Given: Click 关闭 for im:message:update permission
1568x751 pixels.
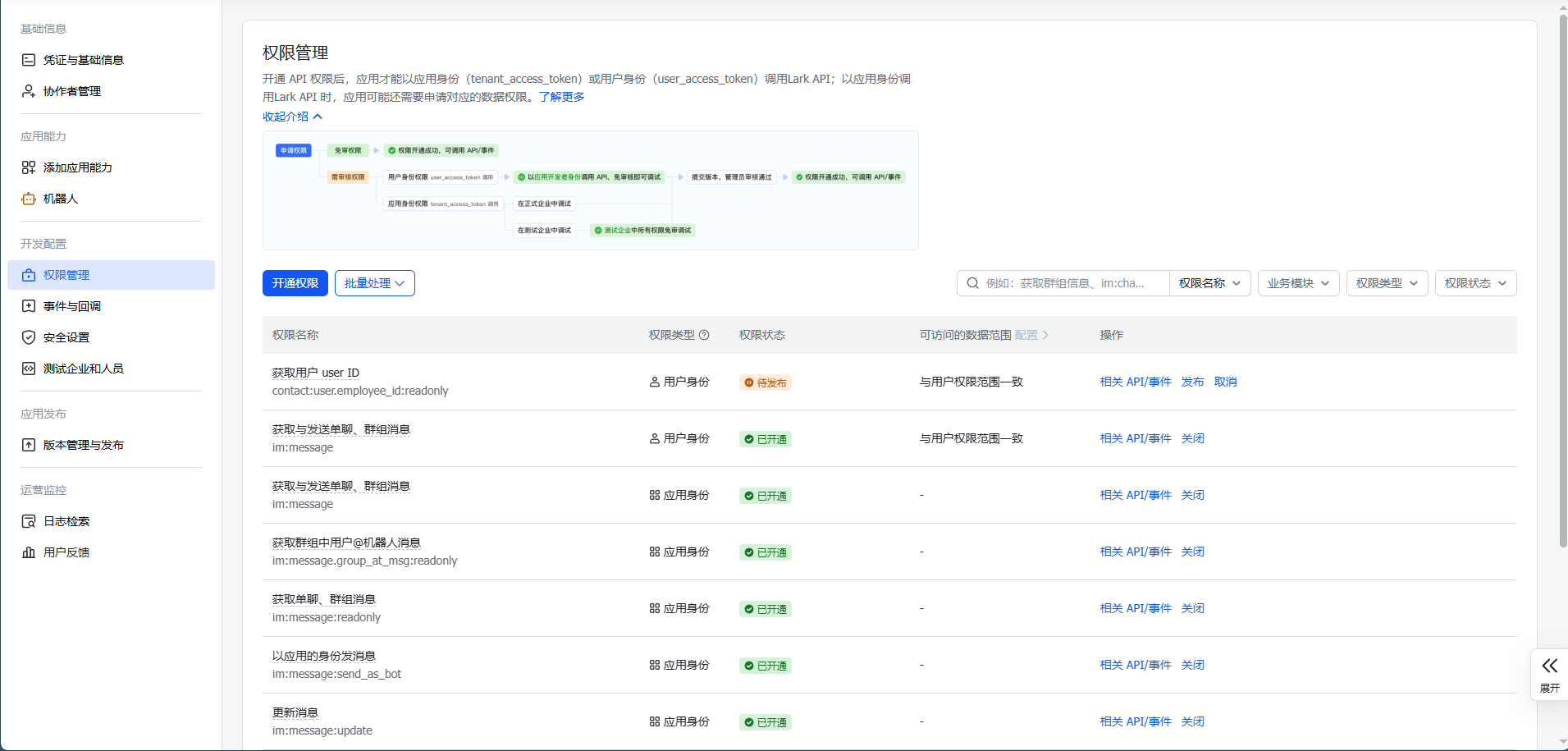Looking at the screenshot, I should 1192,721.
